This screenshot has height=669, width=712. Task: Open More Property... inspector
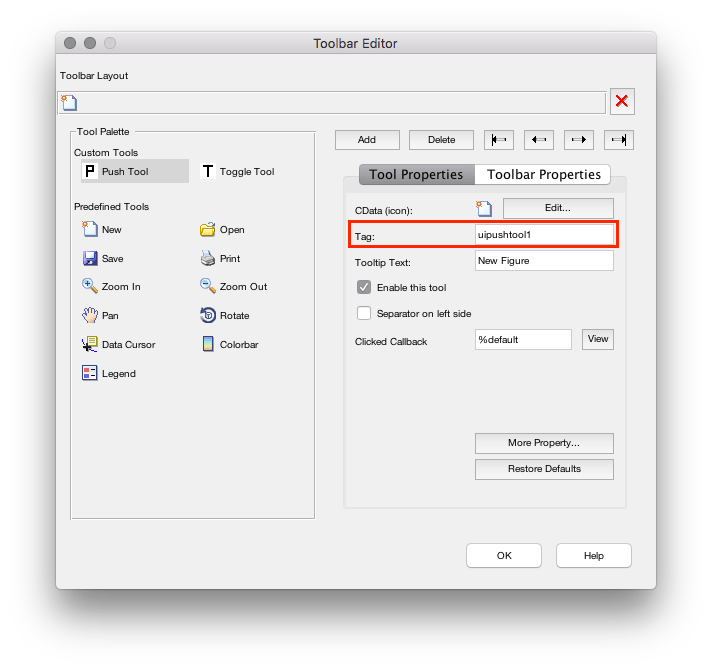(544, 443)
